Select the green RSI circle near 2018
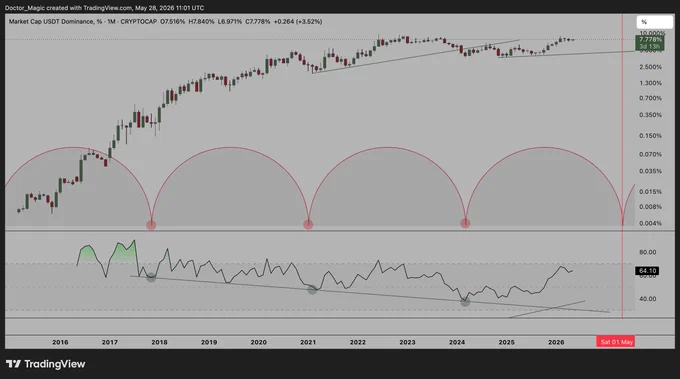The width and height of the screenshot is (680, 379). tap(150, 278)
